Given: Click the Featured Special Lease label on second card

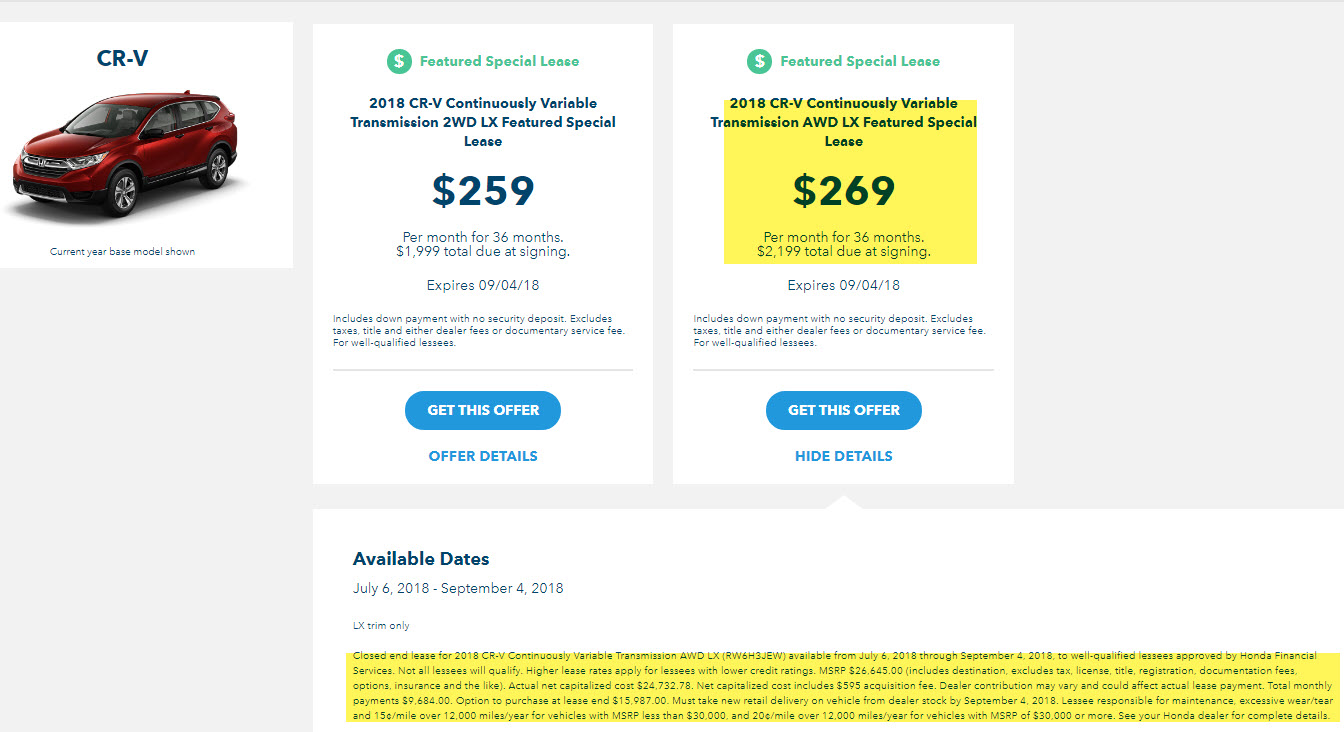Looking at the screenshot, I should pos(860,61).
